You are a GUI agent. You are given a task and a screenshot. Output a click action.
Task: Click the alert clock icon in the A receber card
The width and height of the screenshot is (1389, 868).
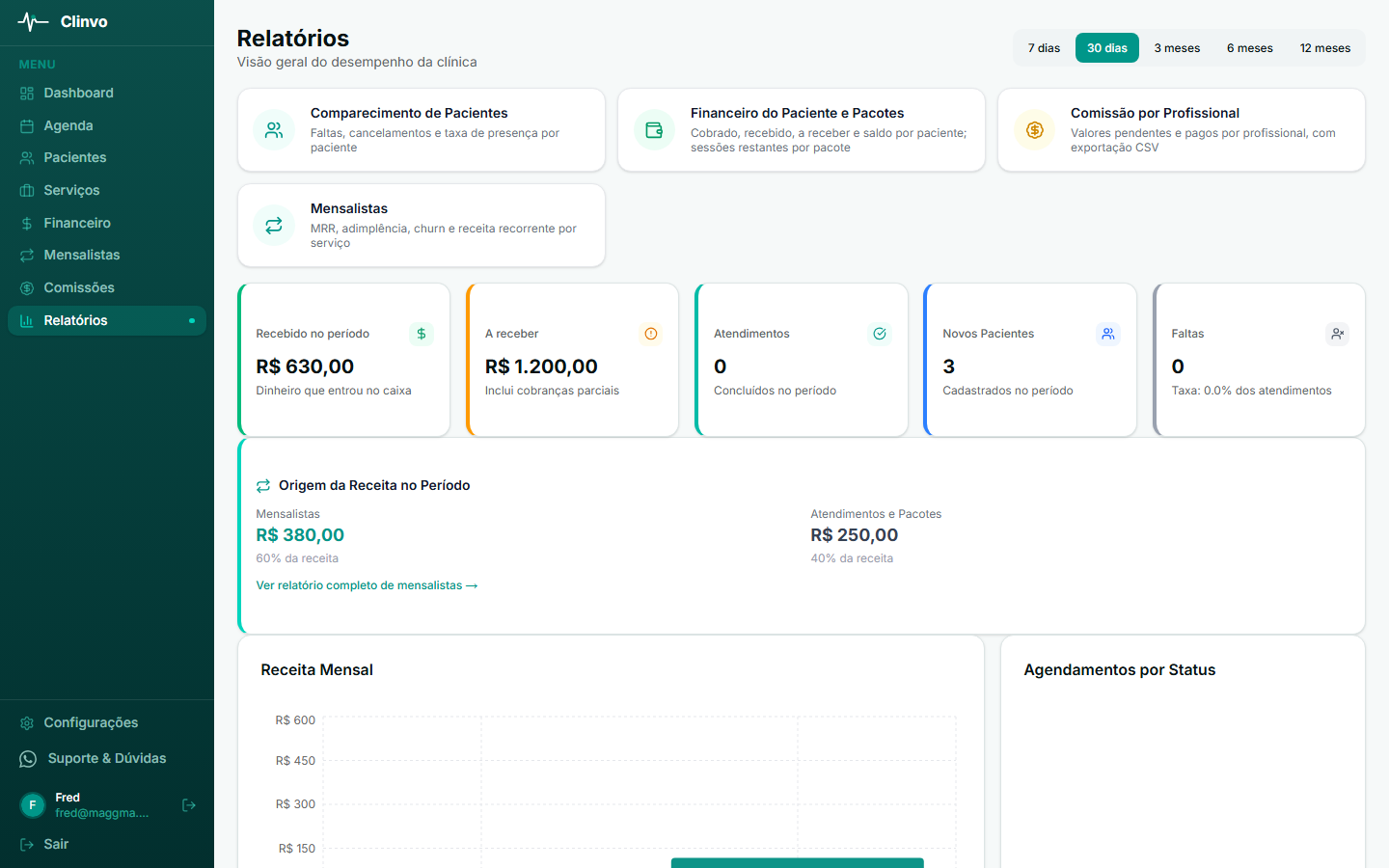coord(651,334)
